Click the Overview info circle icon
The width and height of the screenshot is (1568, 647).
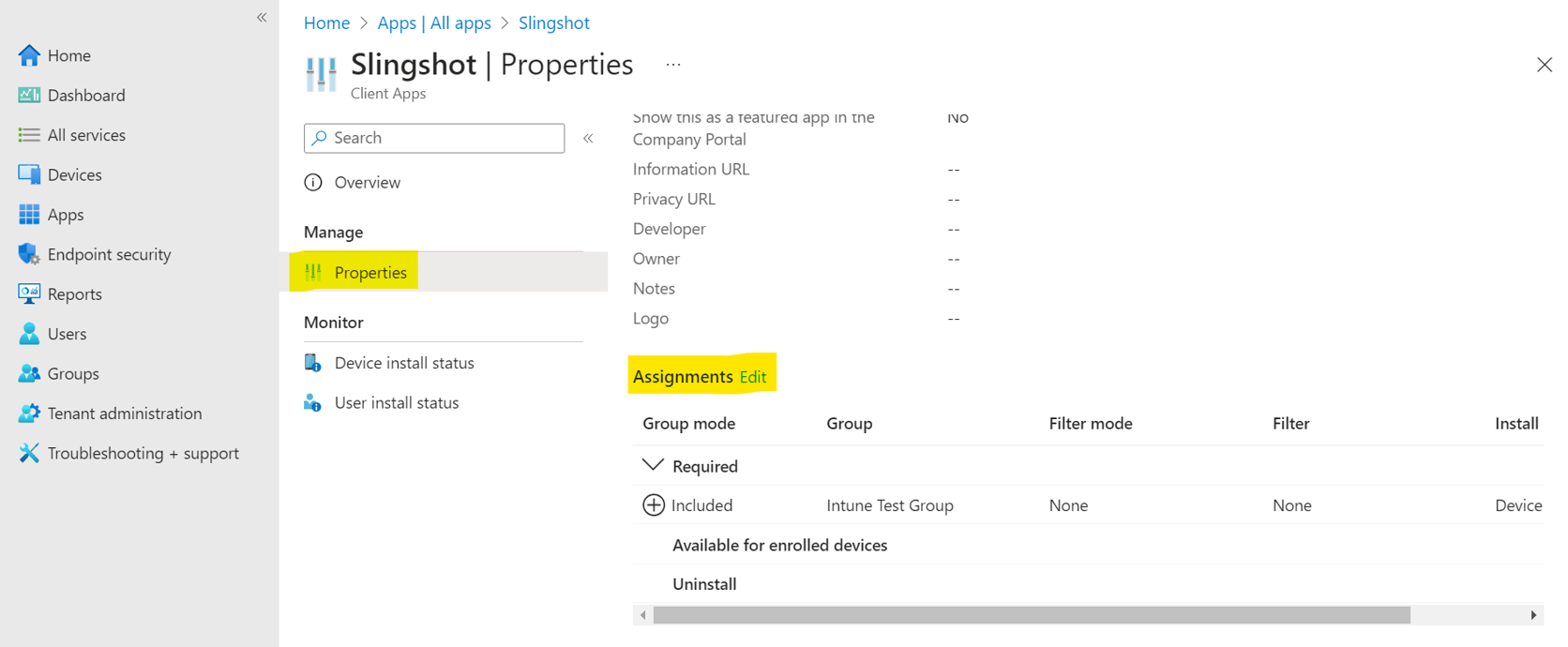click(x=313, y=183)
